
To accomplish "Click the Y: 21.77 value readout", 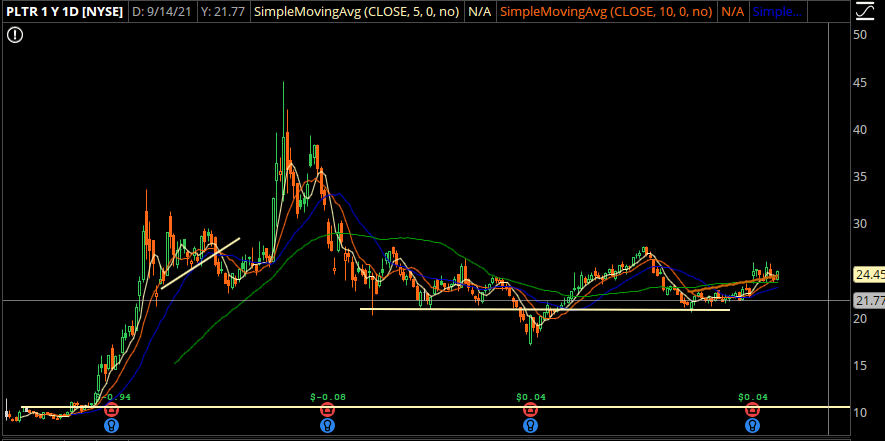I will 225,11.
